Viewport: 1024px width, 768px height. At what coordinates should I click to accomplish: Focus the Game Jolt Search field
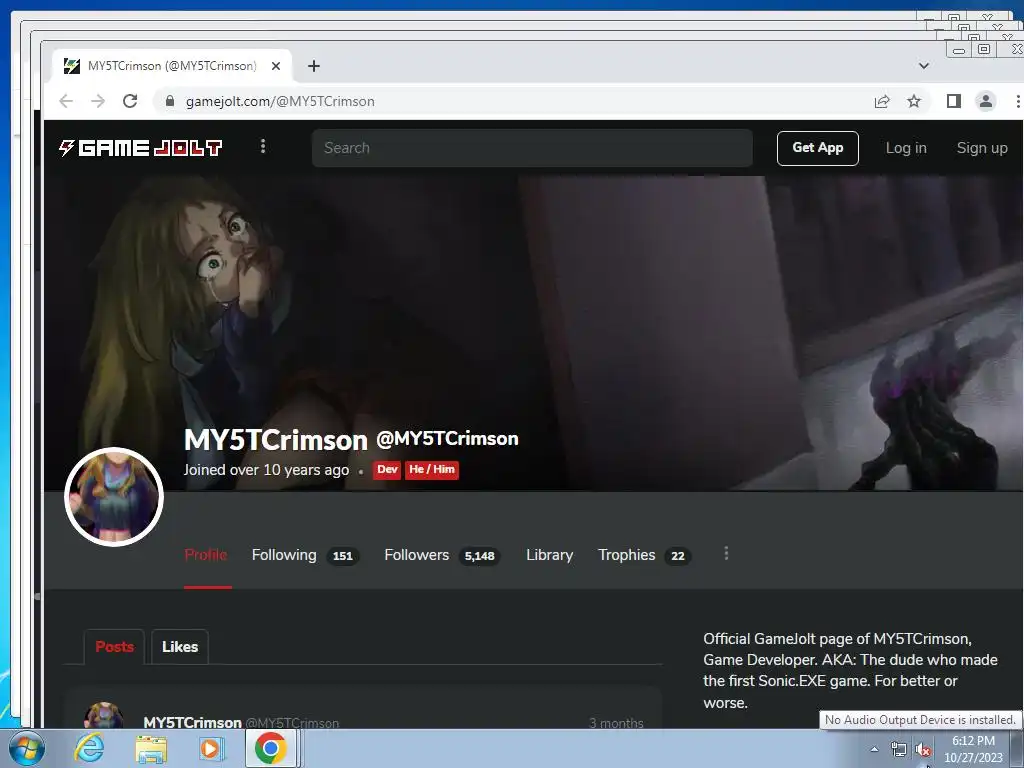click(x=532, y=148)
